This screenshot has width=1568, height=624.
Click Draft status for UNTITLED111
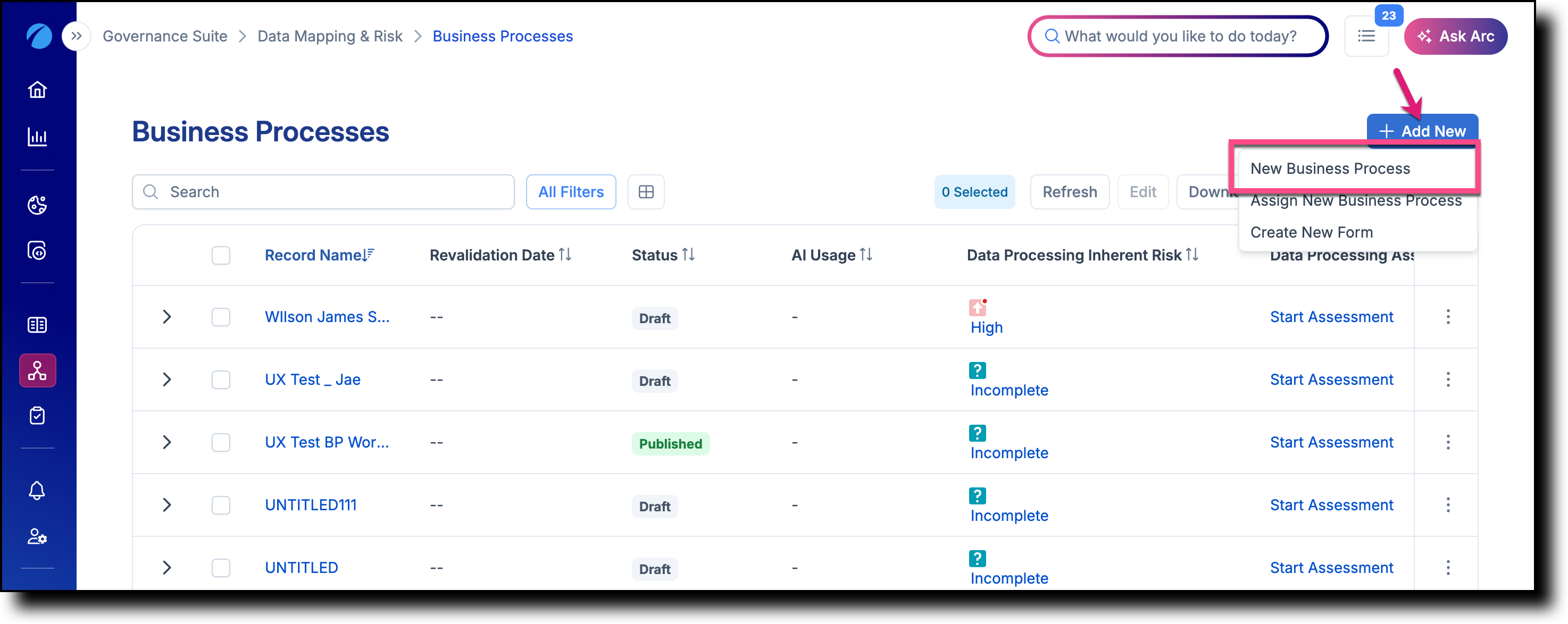click(x=654, y=507)
